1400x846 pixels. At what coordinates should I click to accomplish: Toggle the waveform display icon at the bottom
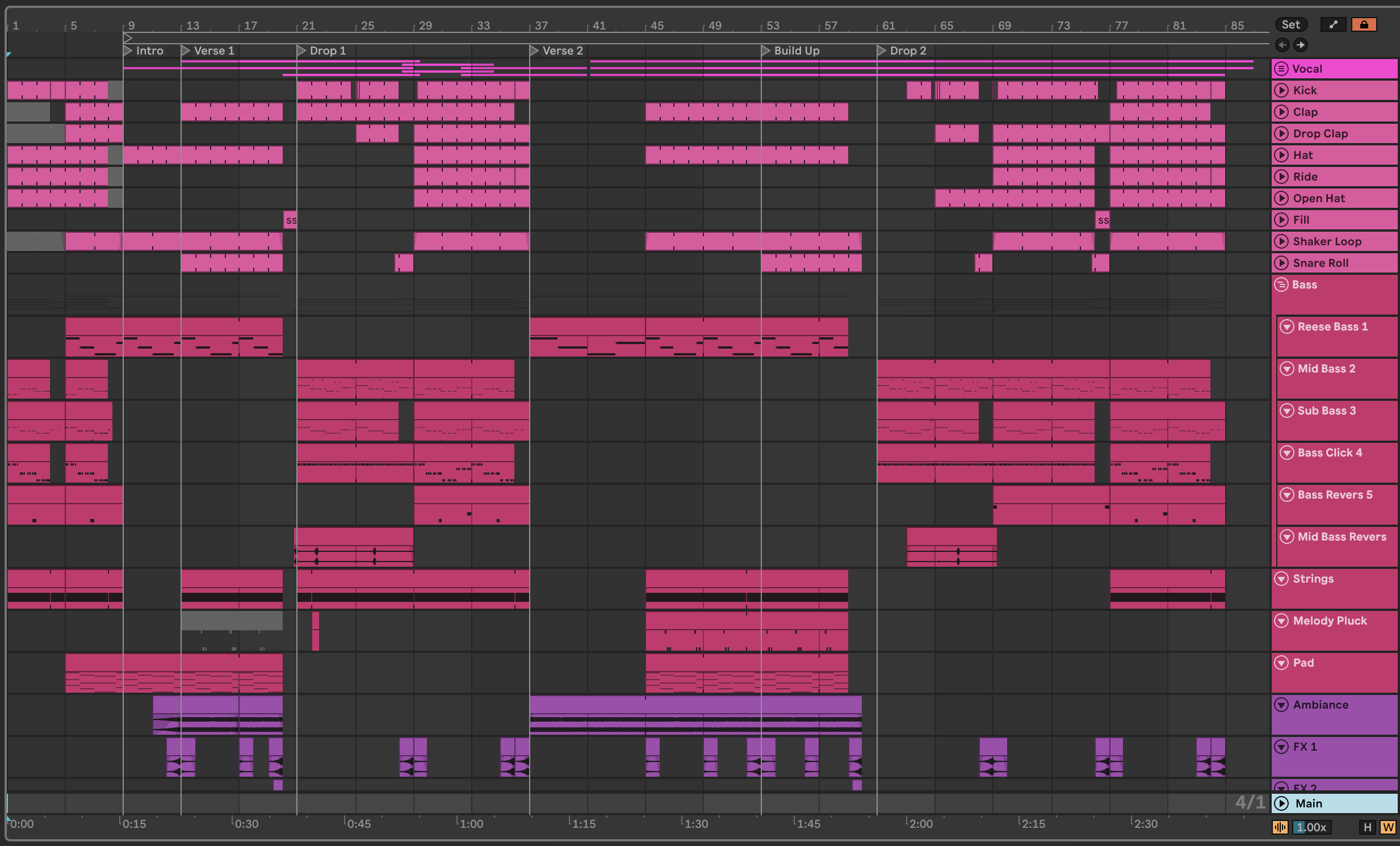click(x=1280, y=827)
